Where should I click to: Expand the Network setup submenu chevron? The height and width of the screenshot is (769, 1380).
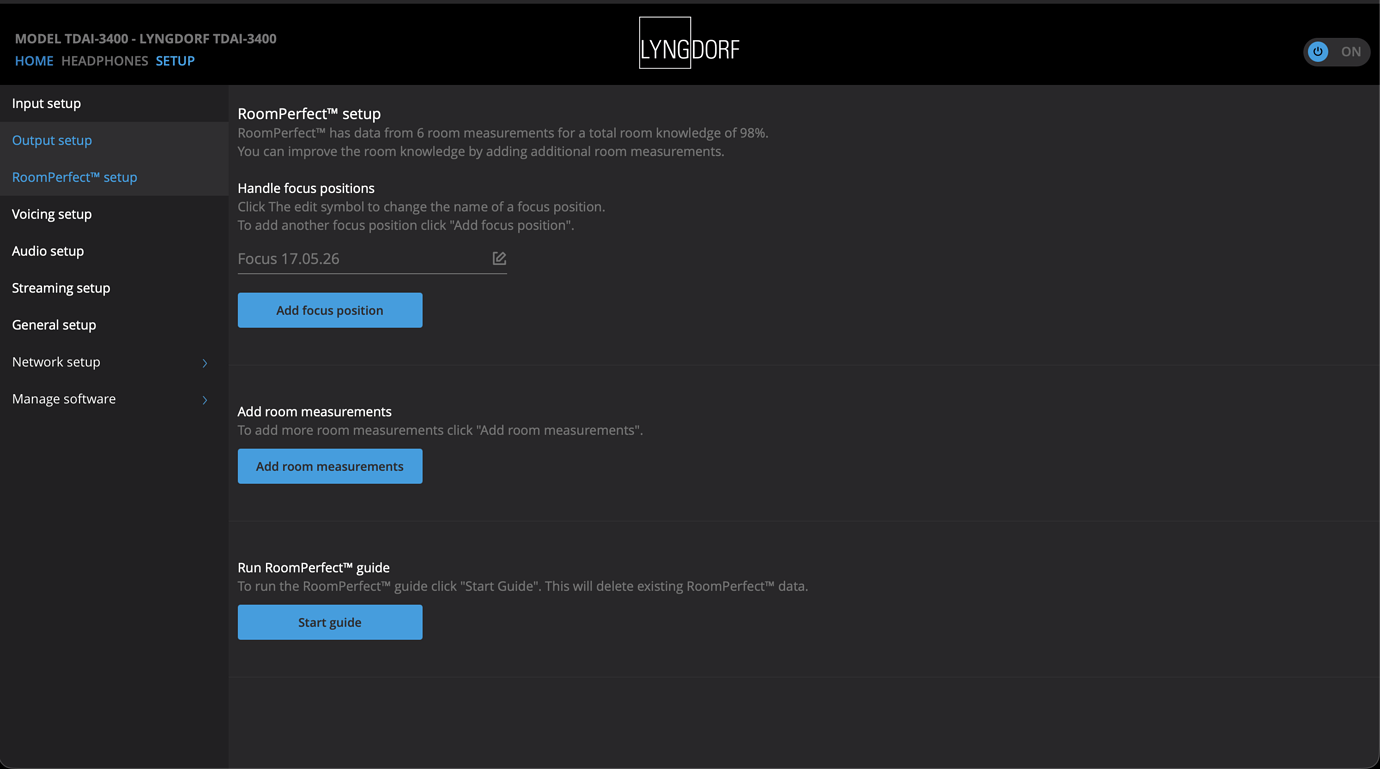pyautogui.click(x=205, y=363)
